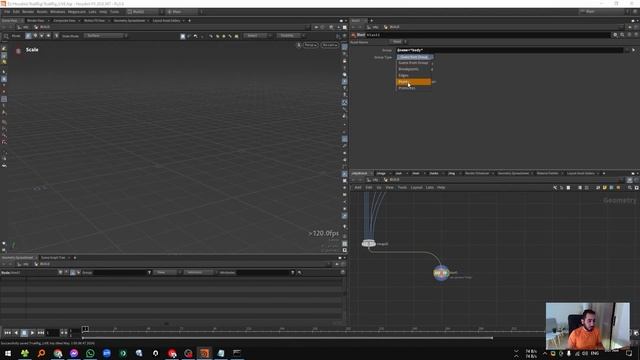Select the merge node in network
The width and height of the screenshot is (640, 360).
coord(369,244)
